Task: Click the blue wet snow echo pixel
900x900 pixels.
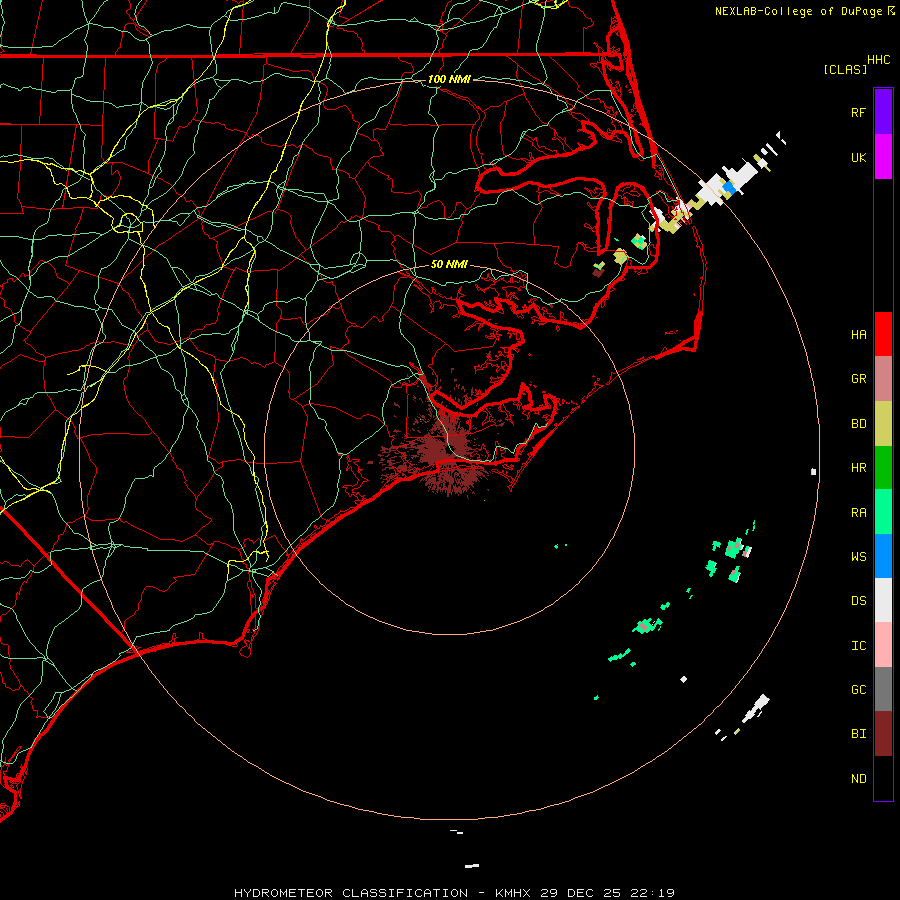Action: click(729, 188)
